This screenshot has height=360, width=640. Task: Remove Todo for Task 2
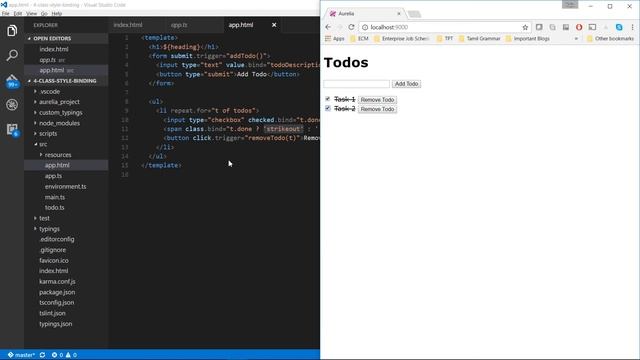pos(378,109)
